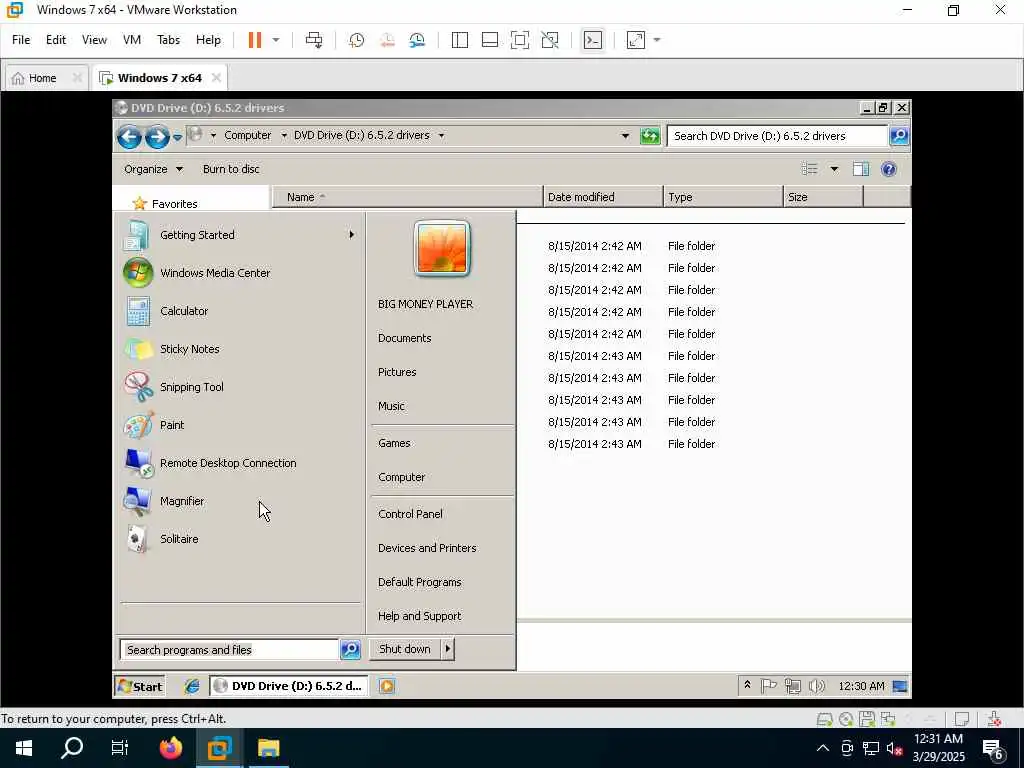Open the address bar history dropdown
Screen dimensions: 1024x768
[x=625, y=136]
